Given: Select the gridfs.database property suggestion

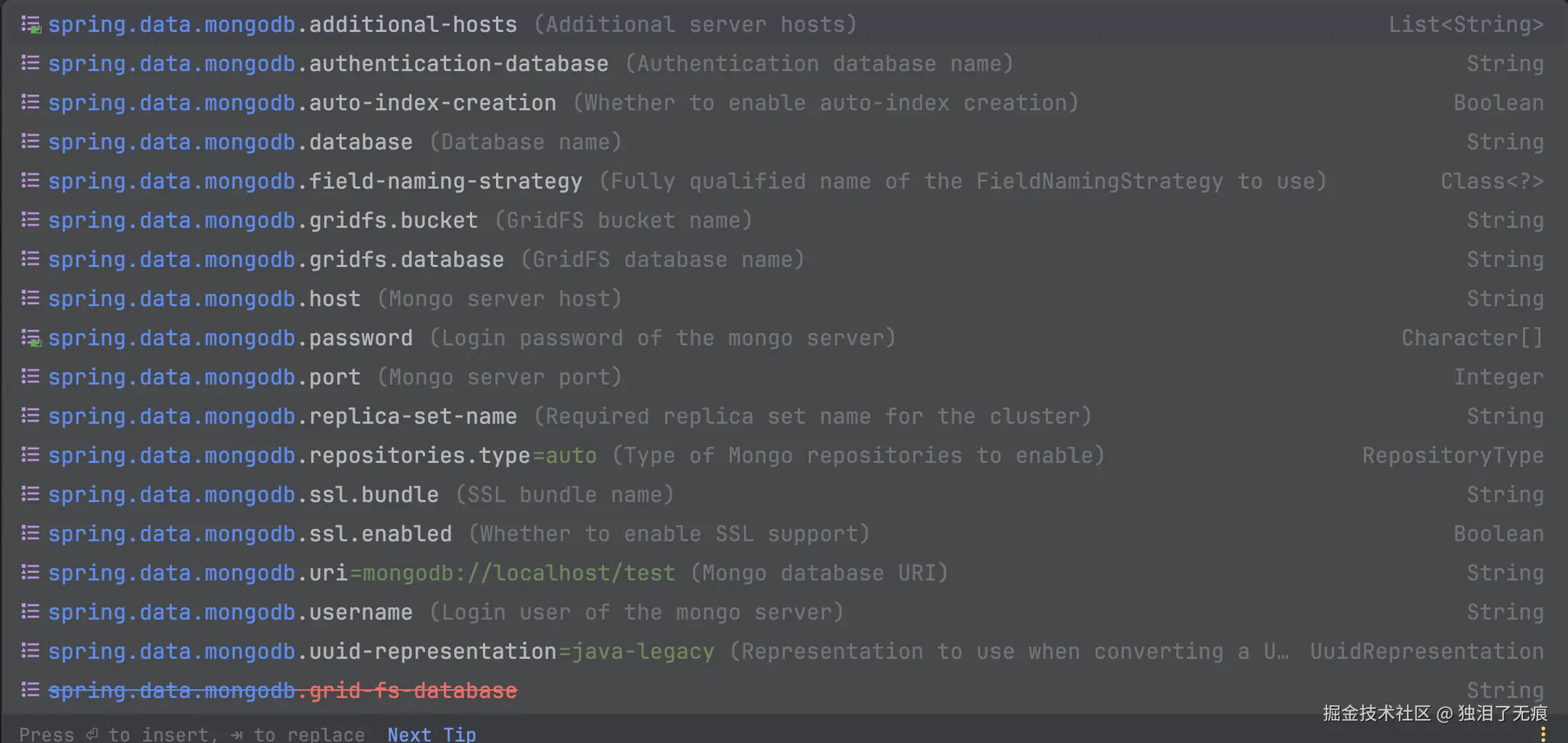Looking at the screenshot, I should click(x=276, y=260).
